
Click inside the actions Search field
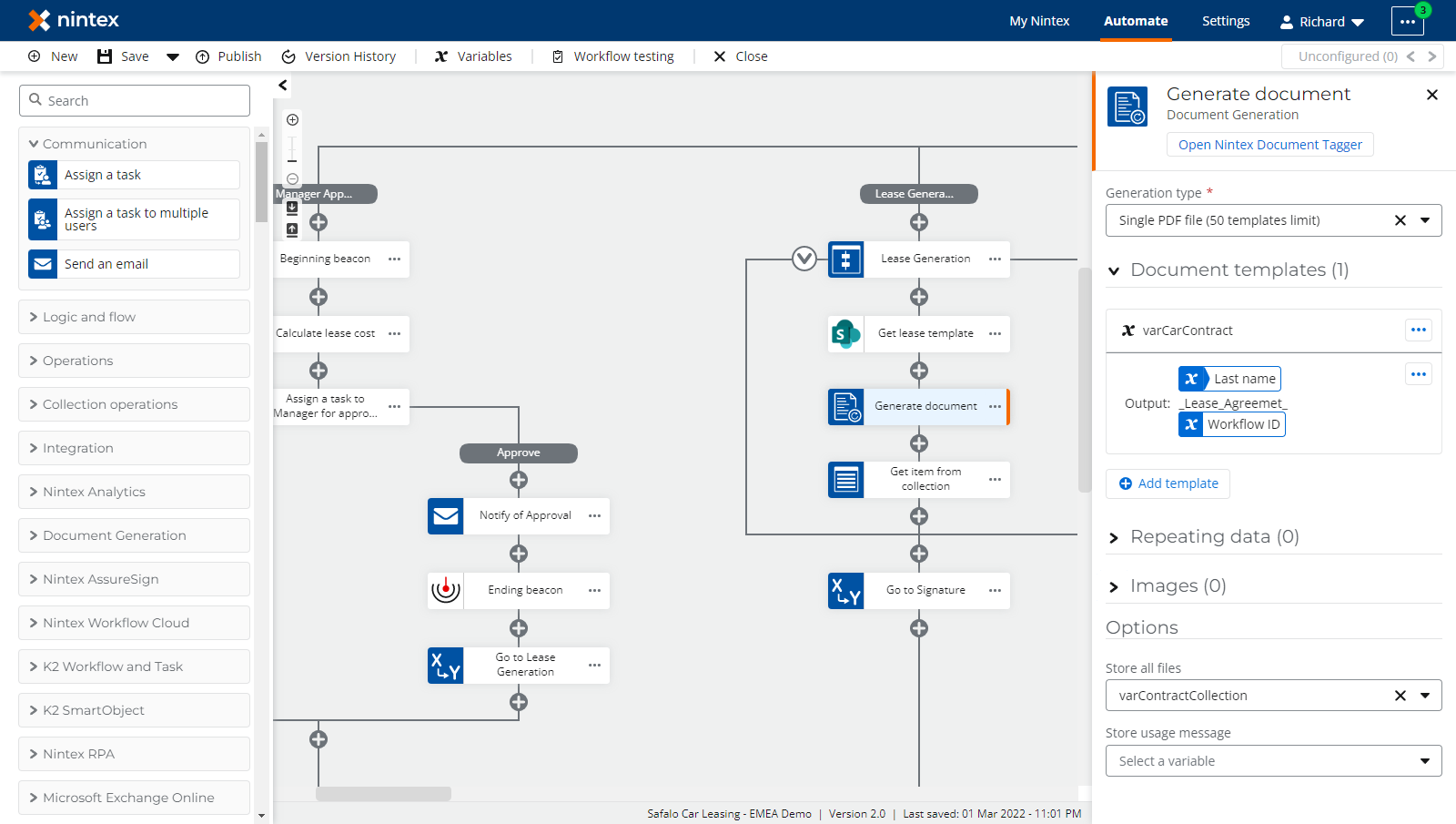[134, 100]
